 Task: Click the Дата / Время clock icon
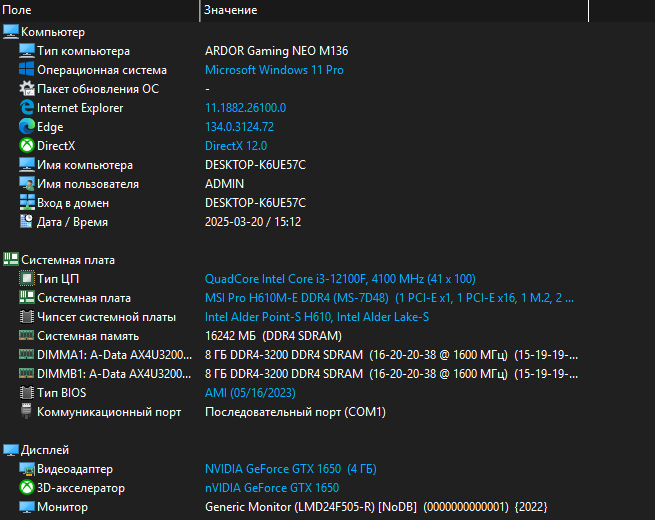pos(27,221)
